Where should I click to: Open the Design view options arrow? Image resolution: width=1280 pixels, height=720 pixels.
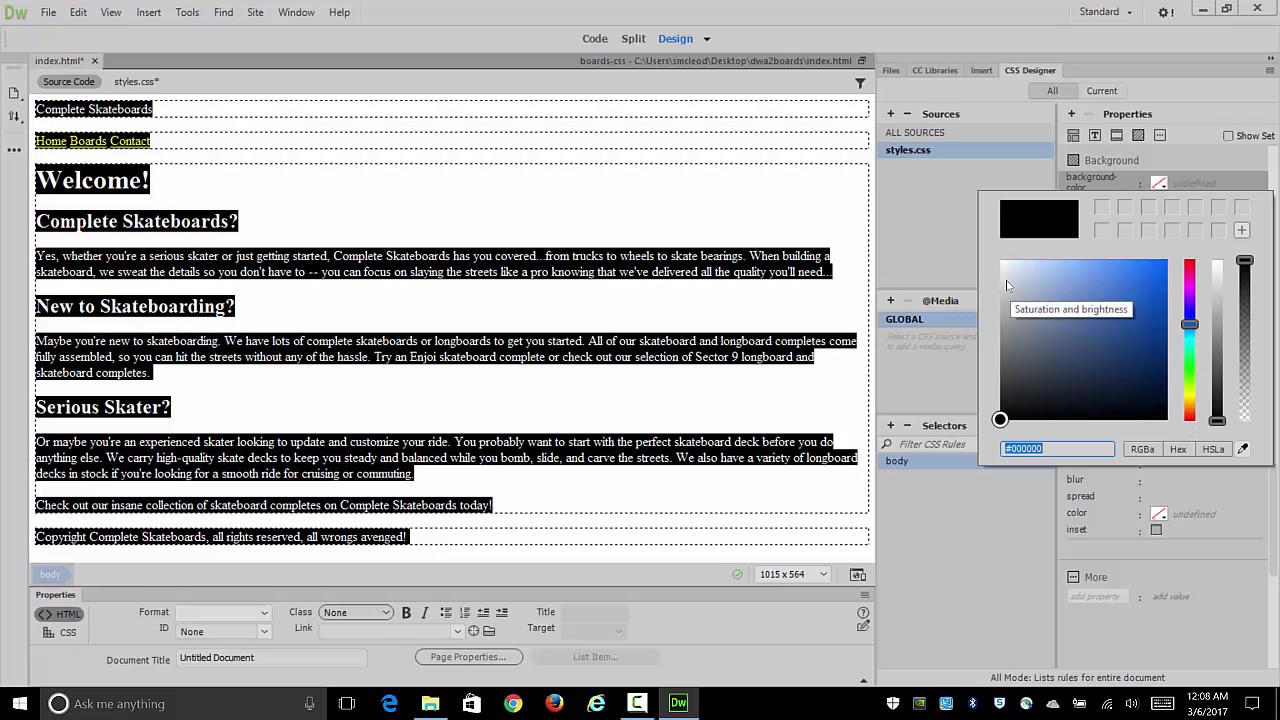point(706,39)
